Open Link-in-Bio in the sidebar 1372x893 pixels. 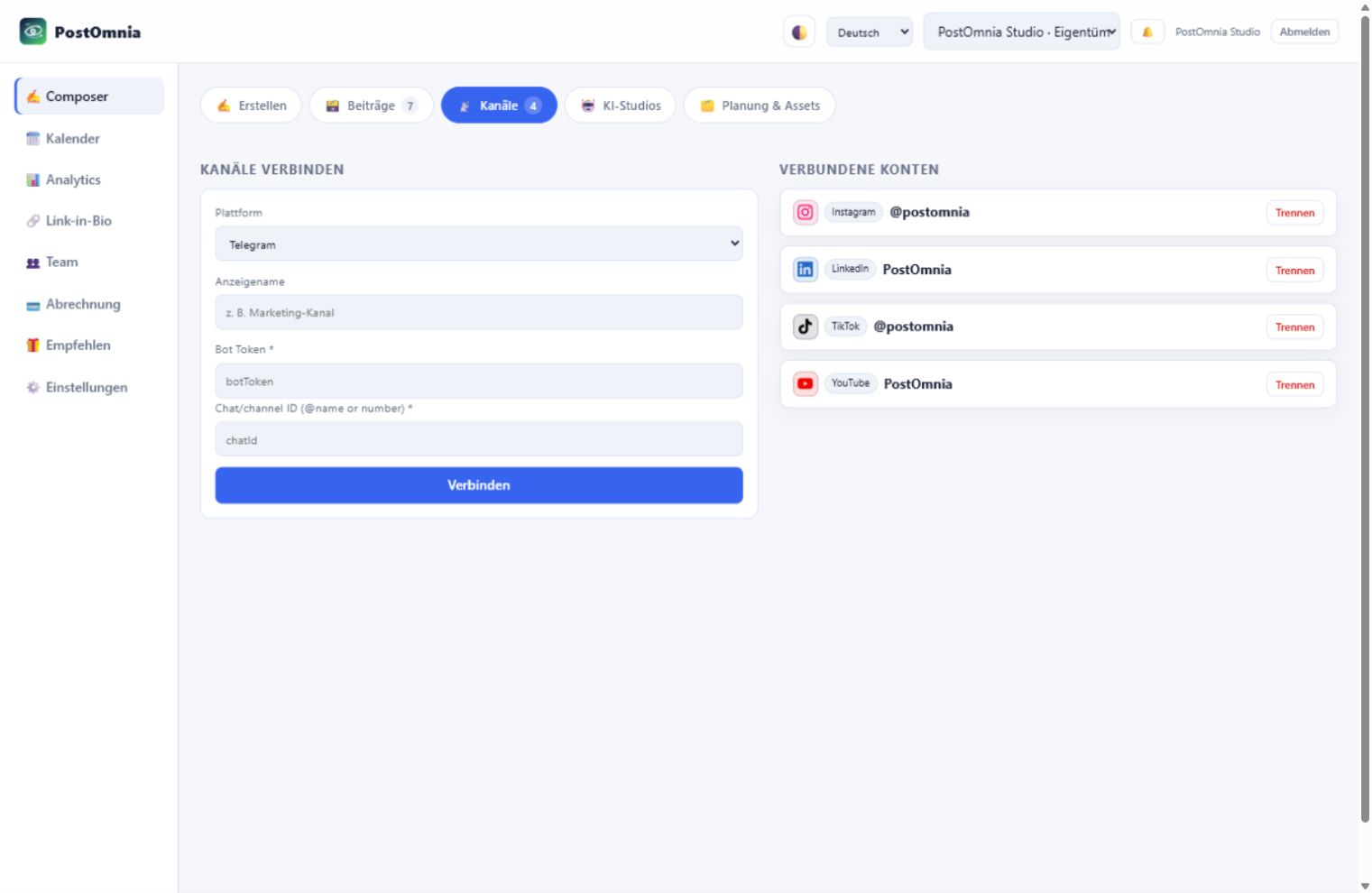pos(89,221)
